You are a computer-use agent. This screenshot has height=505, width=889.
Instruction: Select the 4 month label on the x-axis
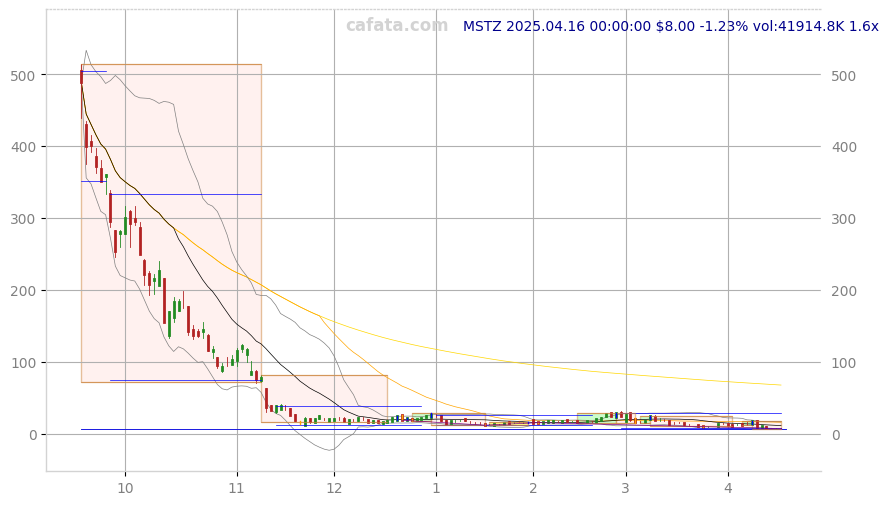pyautogui.click(x=728, y=488)
